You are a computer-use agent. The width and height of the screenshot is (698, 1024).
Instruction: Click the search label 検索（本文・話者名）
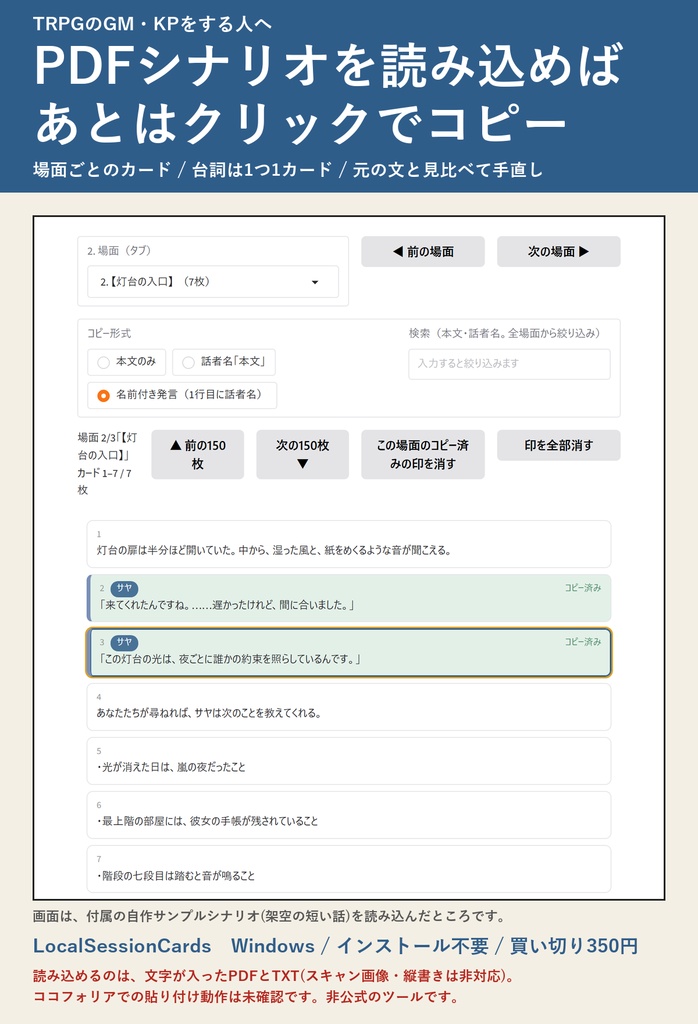pyautogui.click(x=504, y=333)
